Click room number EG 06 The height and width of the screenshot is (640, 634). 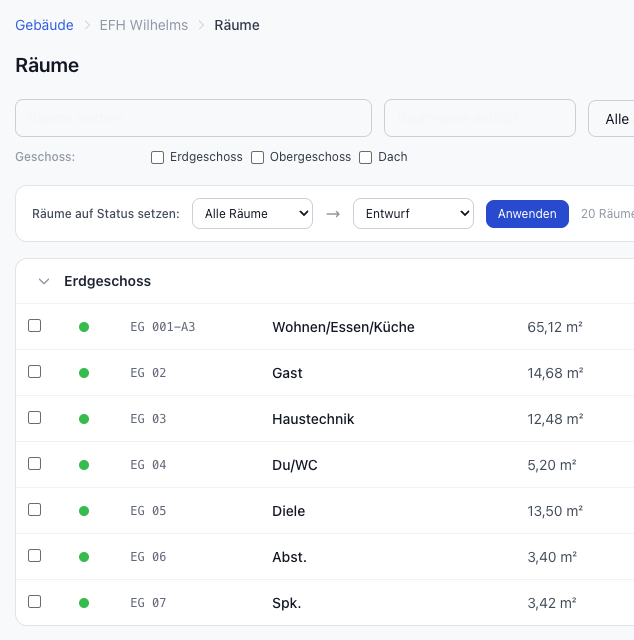point(148,557)
